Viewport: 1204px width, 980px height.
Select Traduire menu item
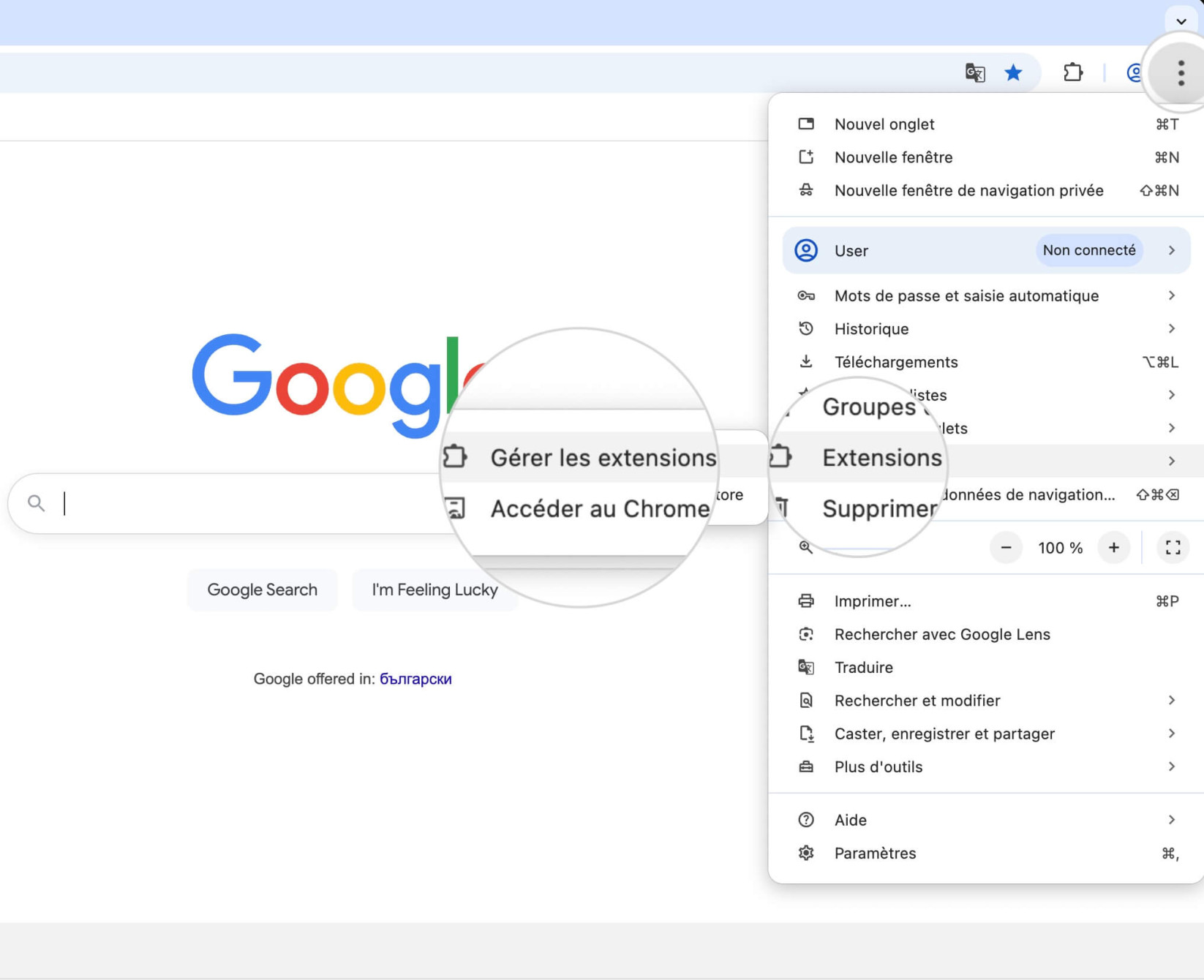point(986,667)
